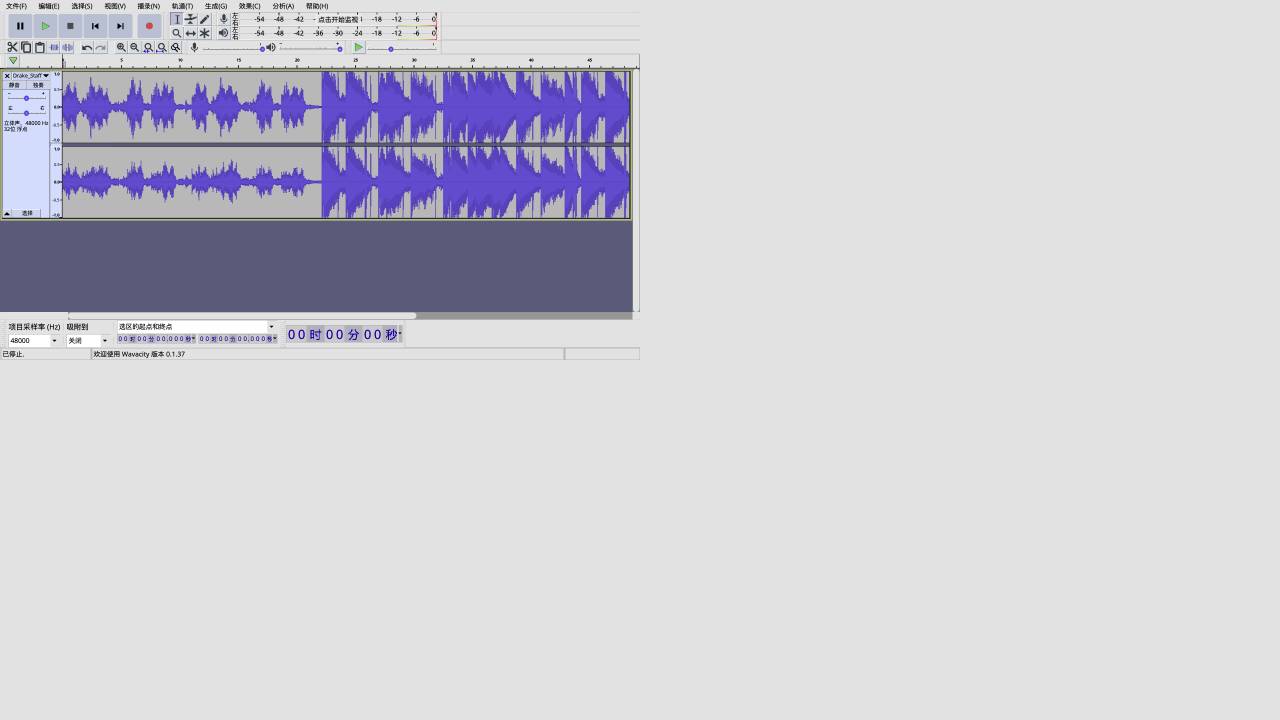Fit entire project in window
Viewport: 1280px width, 720px height.
tap(162, 47)
